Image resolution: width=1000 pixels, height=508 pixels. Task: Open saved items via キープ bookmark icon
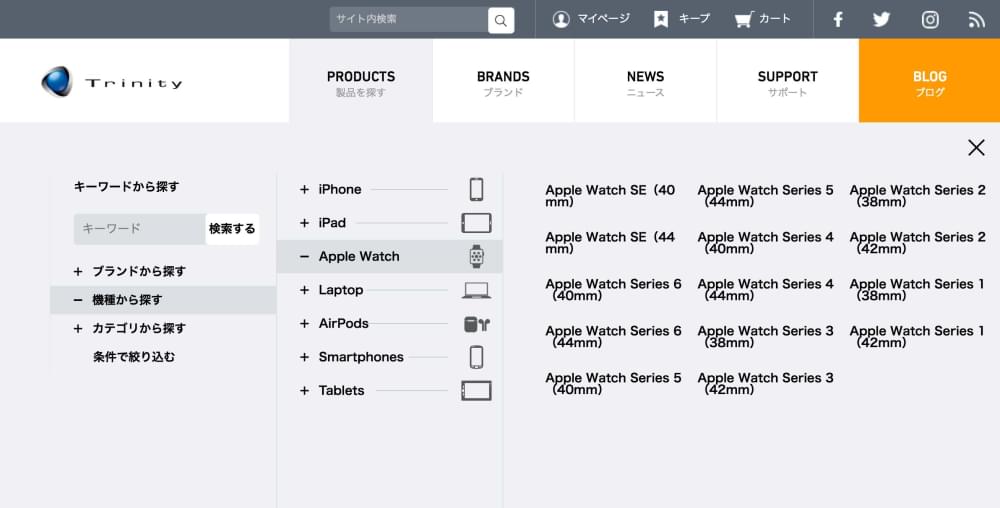681,19
